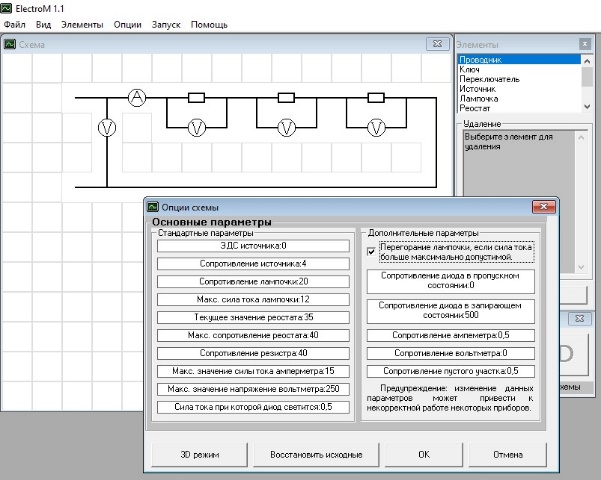Click the ЭДС источника parameter field
The width and height of the screenshot is (601, 480).
coord(253,245)
